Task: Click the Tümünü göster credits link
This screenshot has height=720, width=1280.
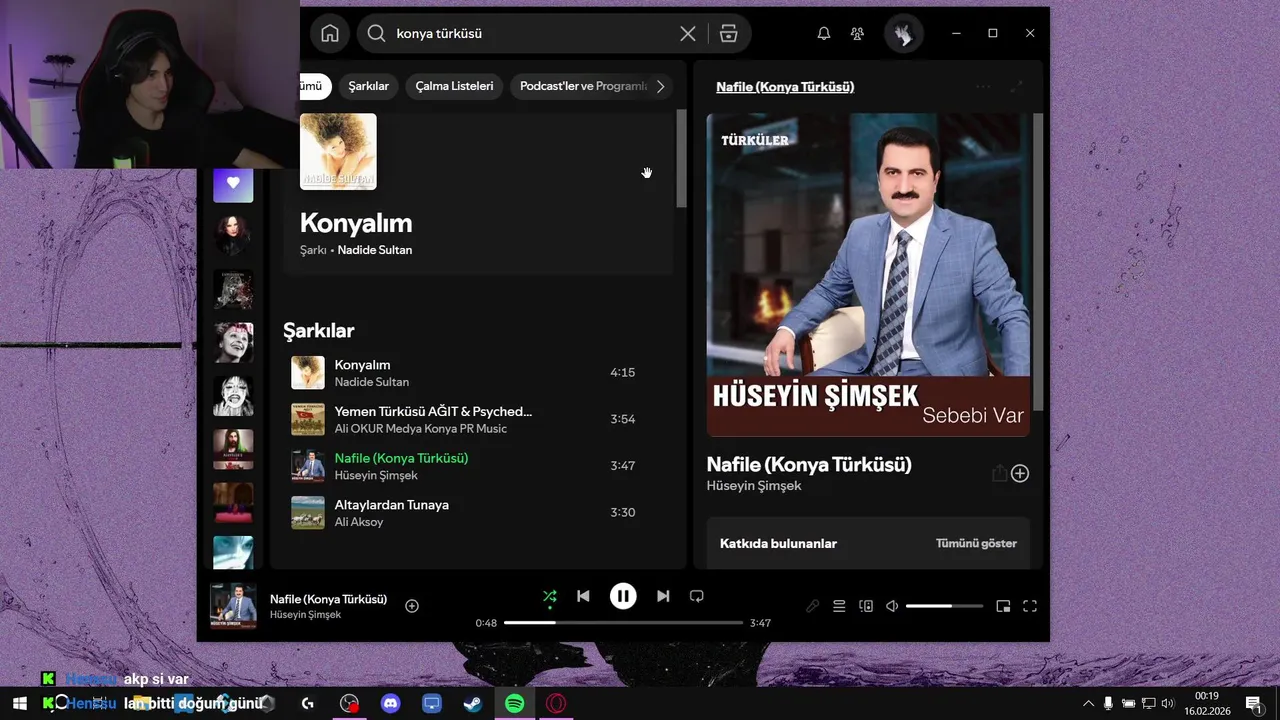Action: (x=976, y=543)
